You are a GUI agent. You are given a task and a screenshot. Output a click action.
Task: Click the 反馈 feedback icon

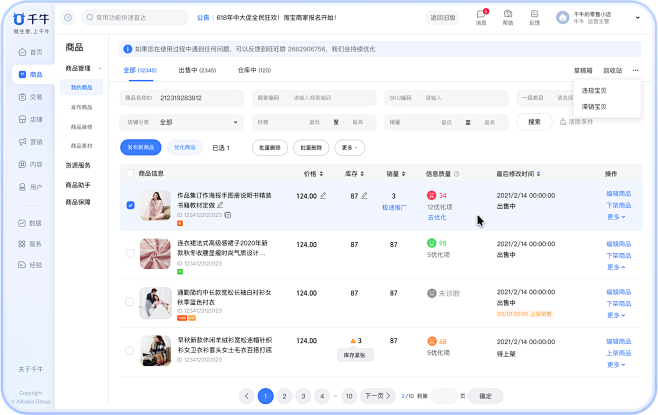(534, 15)
